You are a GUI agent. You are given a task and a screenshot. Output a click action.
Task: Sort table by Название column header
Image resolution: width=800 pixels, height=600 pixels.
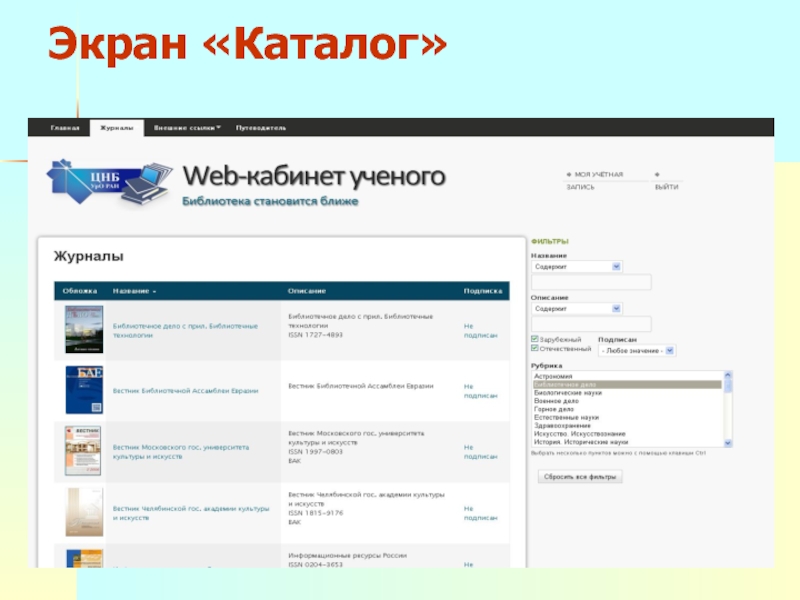pyautogui.click(x=134, y=291)
